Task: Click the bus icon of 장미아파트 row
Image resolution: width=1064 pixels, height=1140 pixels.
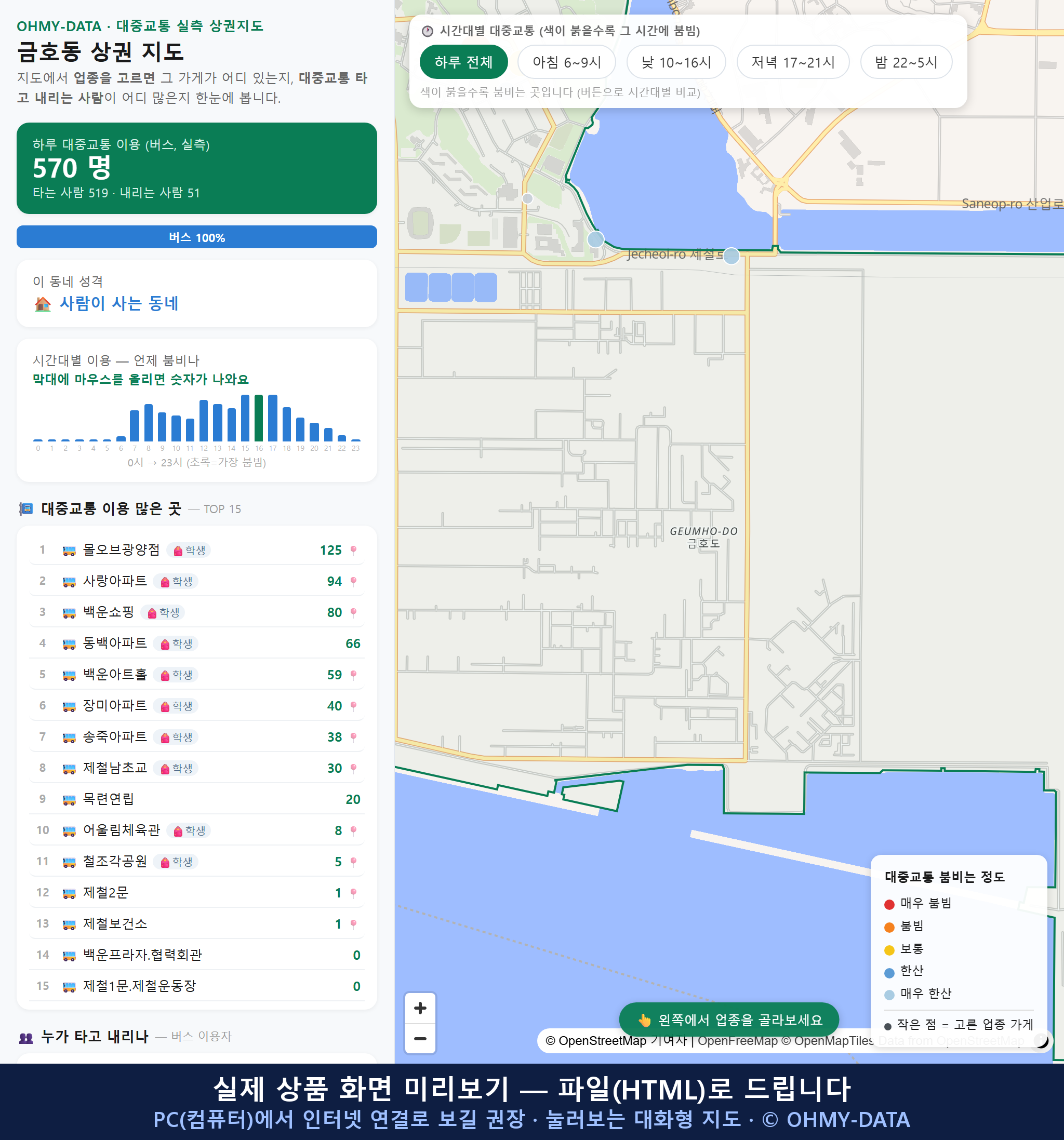Action: pos(69,706)
